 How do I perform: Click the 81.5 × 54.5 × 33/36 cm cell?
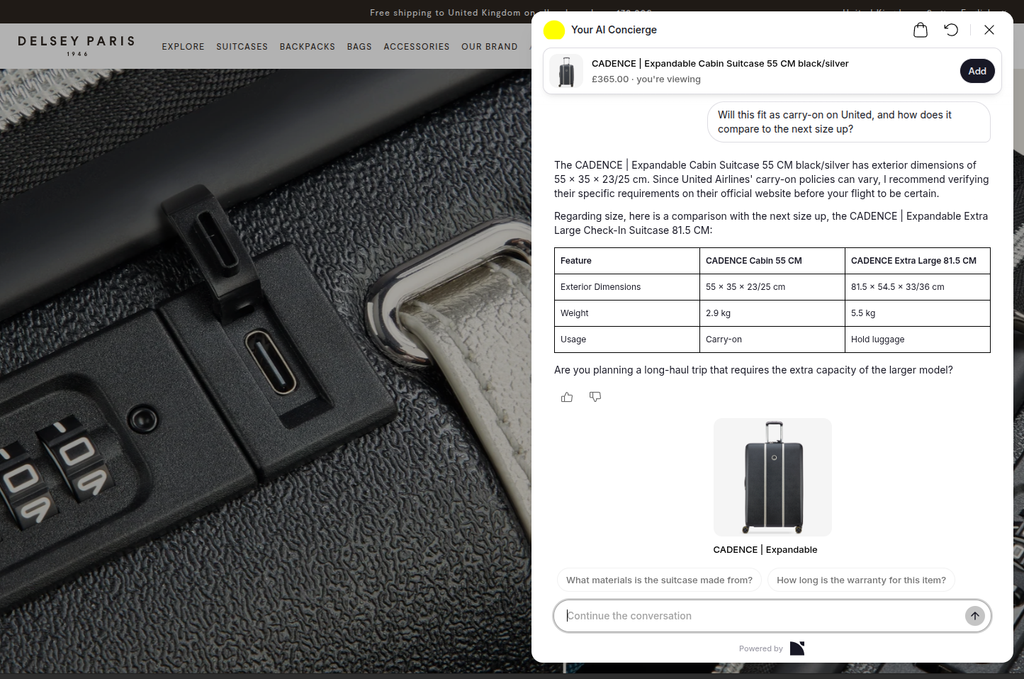click(x=918, y=287)
